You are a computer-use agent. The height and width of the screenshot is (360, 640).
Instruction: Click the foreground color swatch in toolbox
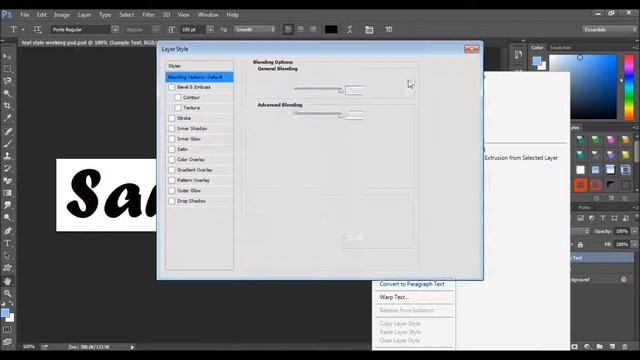5,313
